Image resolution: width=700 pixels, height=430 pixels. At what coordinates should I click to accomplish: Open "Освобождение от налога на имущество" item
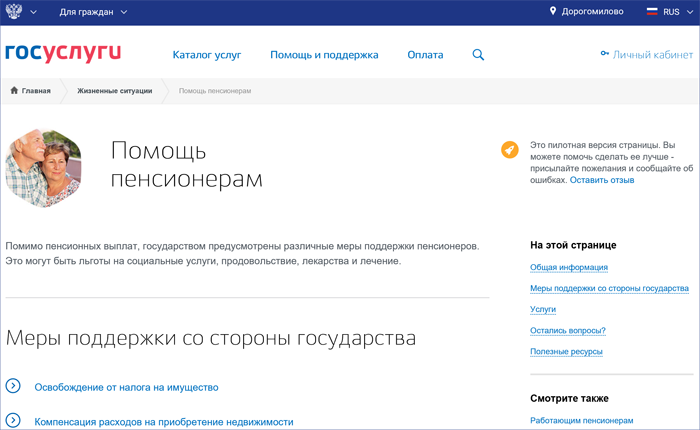(x=126, y=387)
